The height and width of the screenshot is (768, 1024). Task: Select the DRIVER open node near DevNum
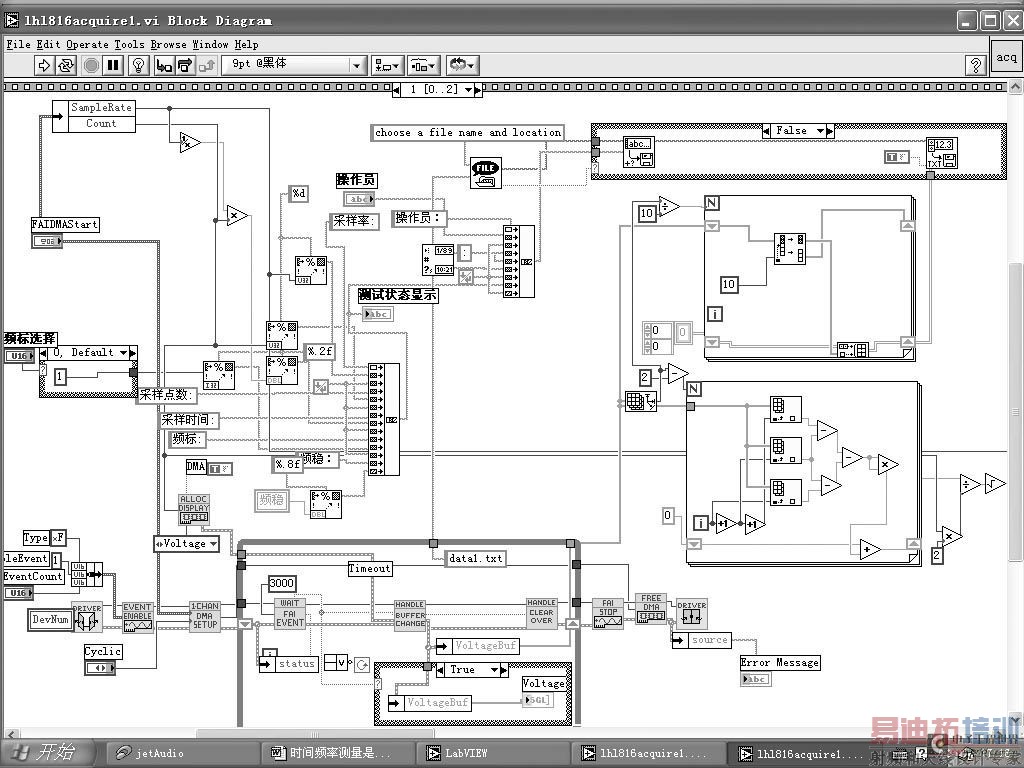click(x=87, y=618)
